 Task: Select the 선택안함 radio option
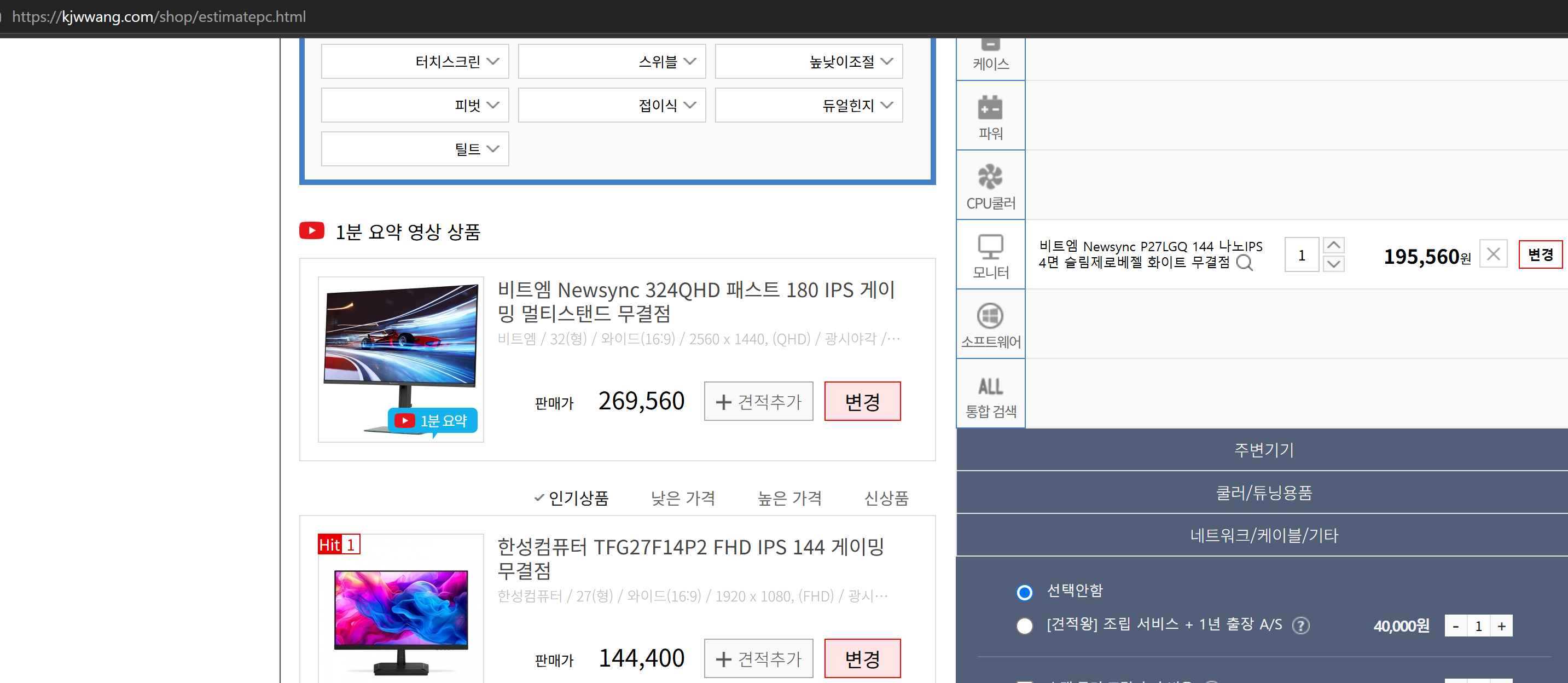[x=1024, y=592]
